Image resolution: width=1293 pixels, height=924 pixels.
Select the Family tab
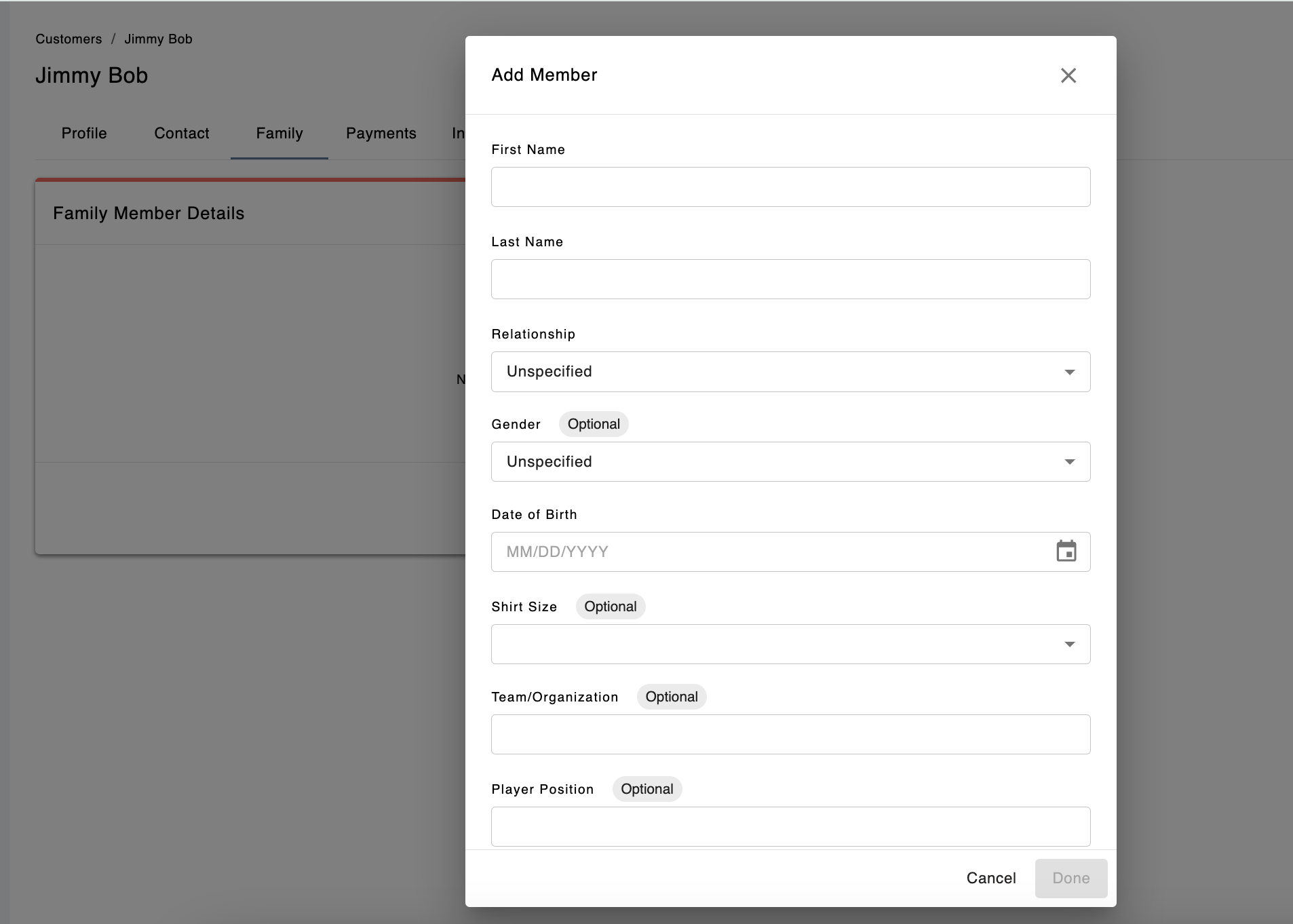(x=279, y=133)
